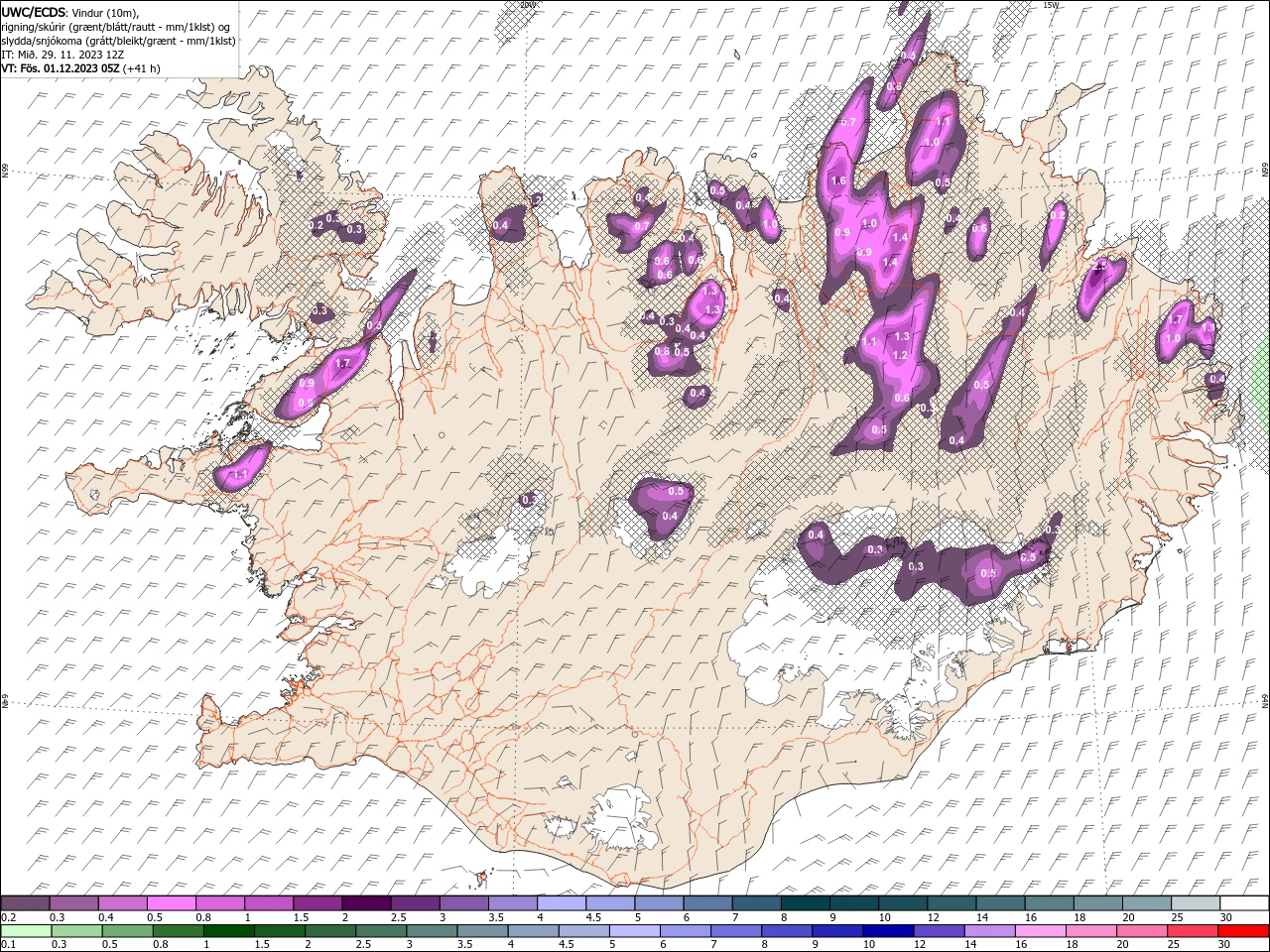Viewport: 1270px width, 952px height.
Task: Pick the 0.5–0.8 bright pink-magenta snow swatch
Action: [171, 902]
